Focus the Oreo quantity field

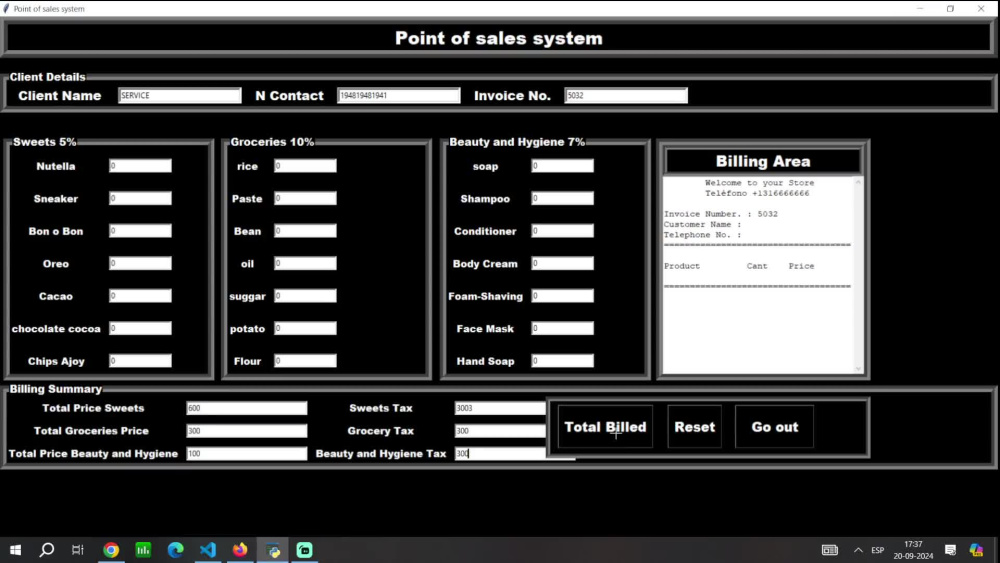click(140, 263)
